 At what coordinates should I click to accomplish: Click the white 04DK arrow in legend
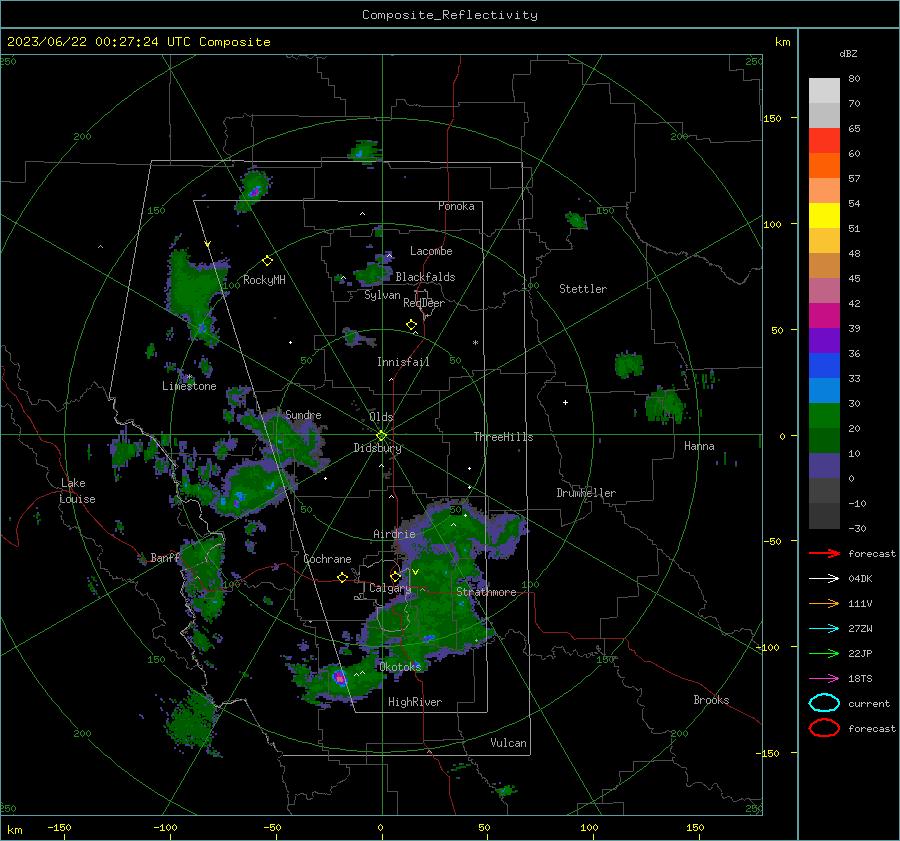(824, 579)
